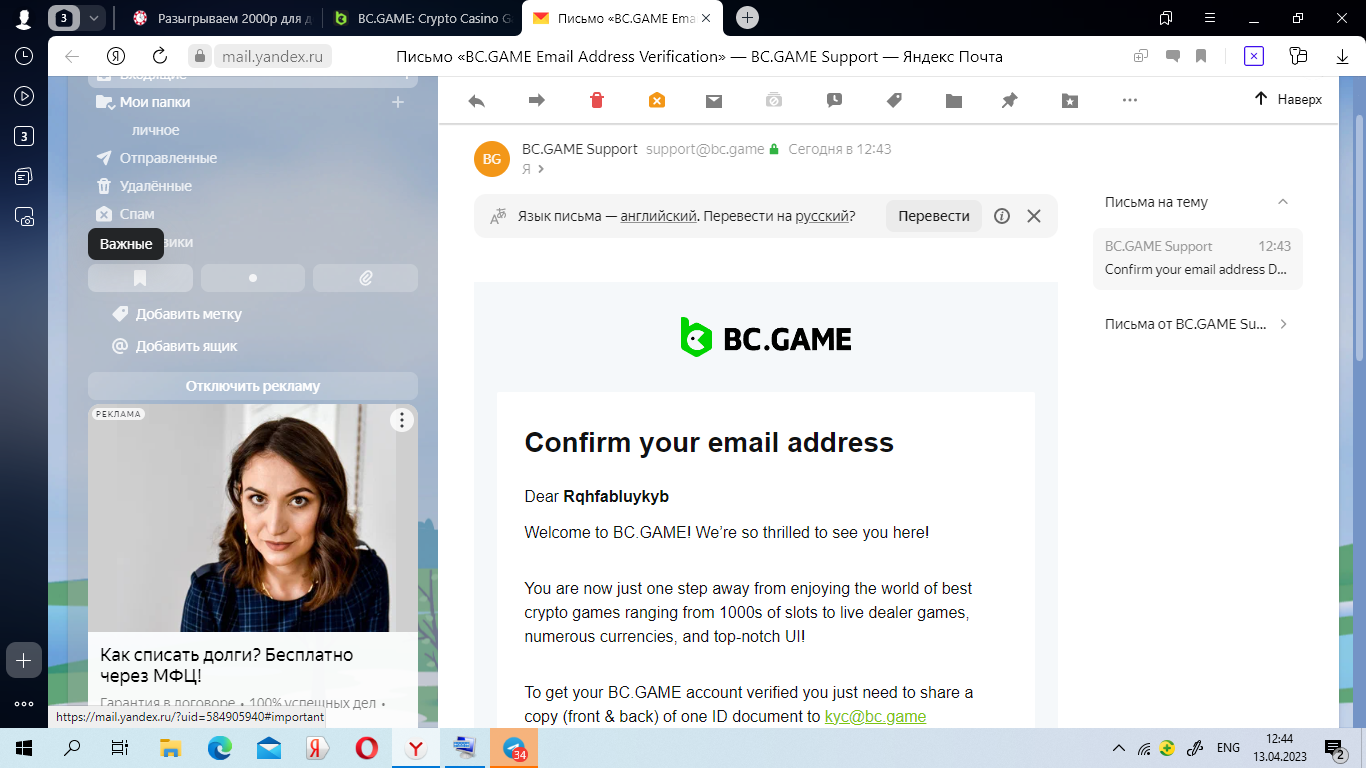Bookmark this page in the address bar
The image size is (1366, 768).
point(1201,56)
